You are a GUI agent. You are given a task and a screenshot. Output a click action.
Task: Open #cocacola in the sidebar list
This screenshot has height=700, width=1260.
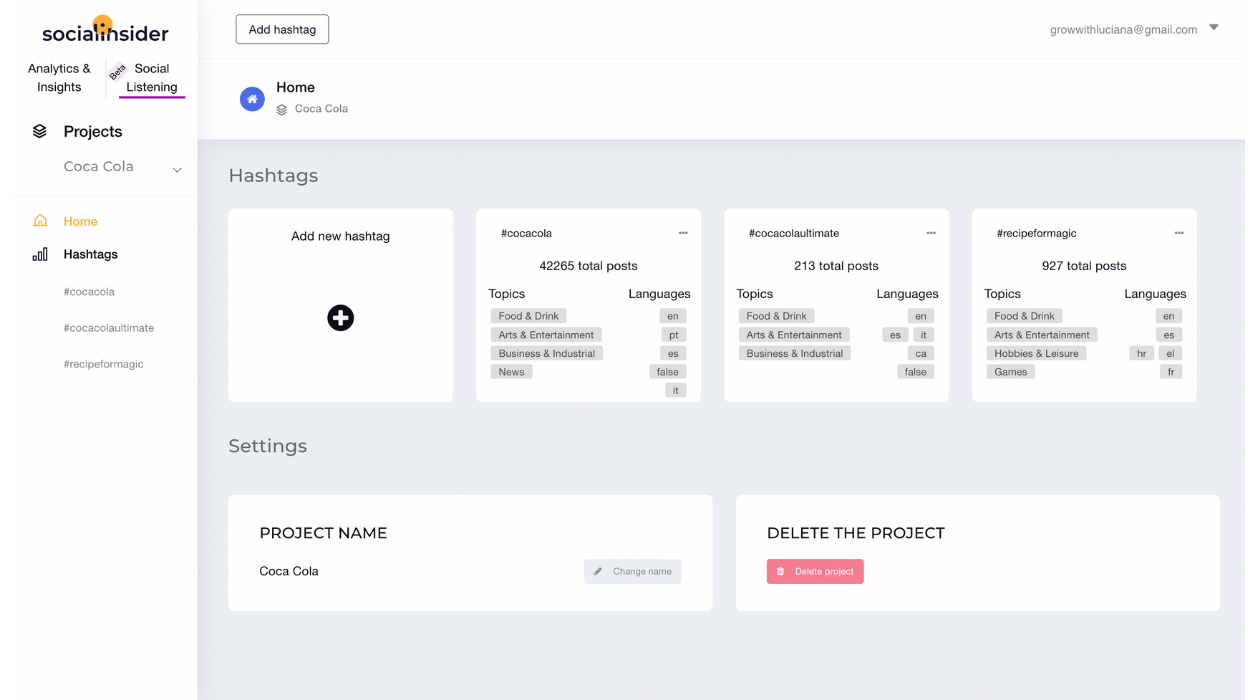click(x=89, y=292)
